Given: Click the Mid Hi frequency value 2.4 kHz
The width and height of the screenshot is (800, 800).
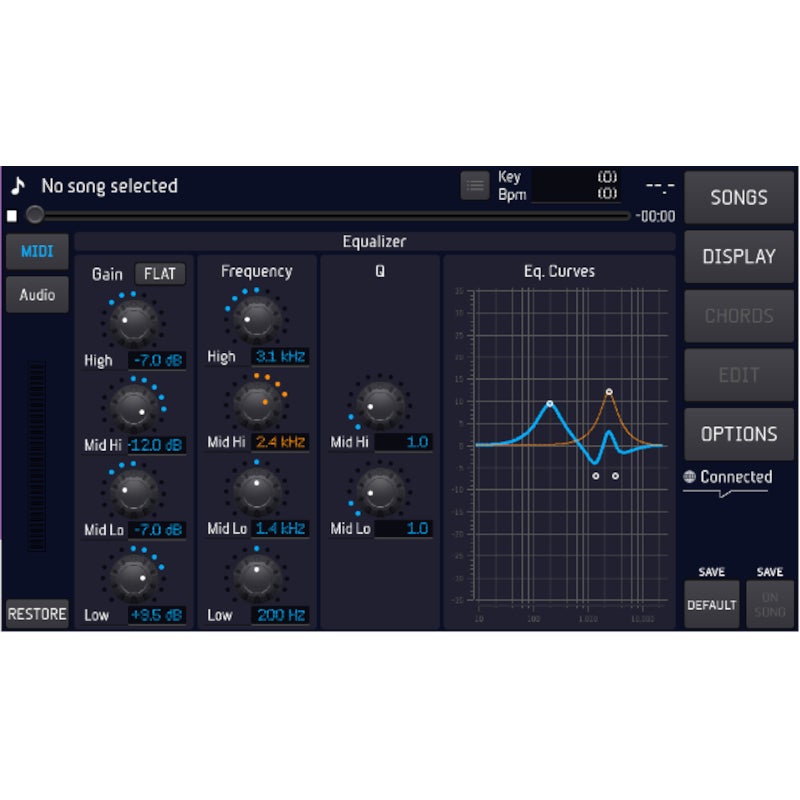Looking at the screenshot, I should 280,442.
